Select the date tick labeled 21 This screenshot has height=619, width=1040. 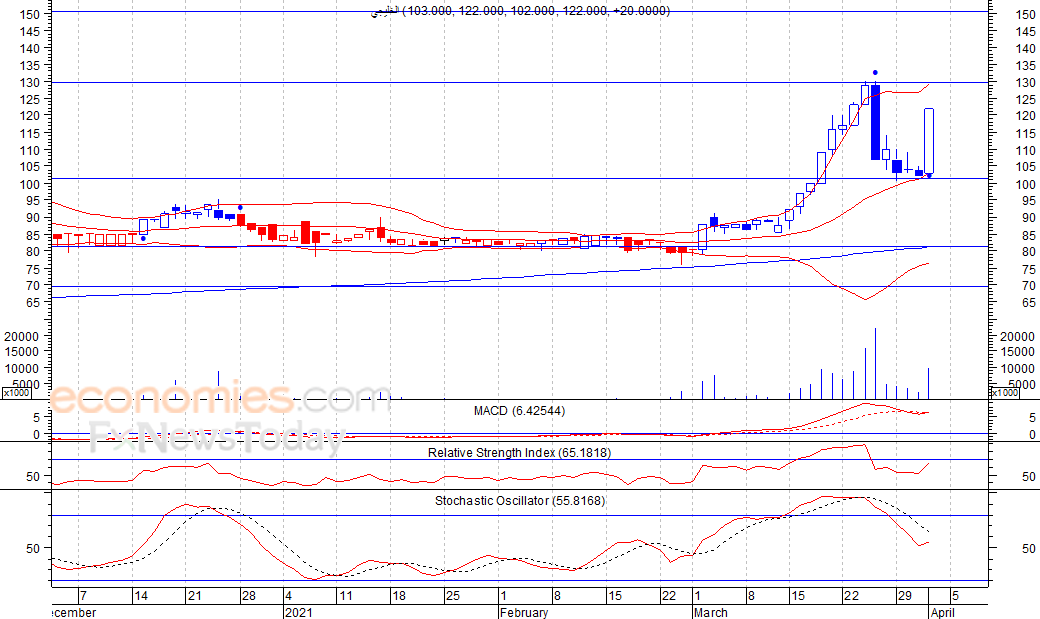[x=194, y=596]
